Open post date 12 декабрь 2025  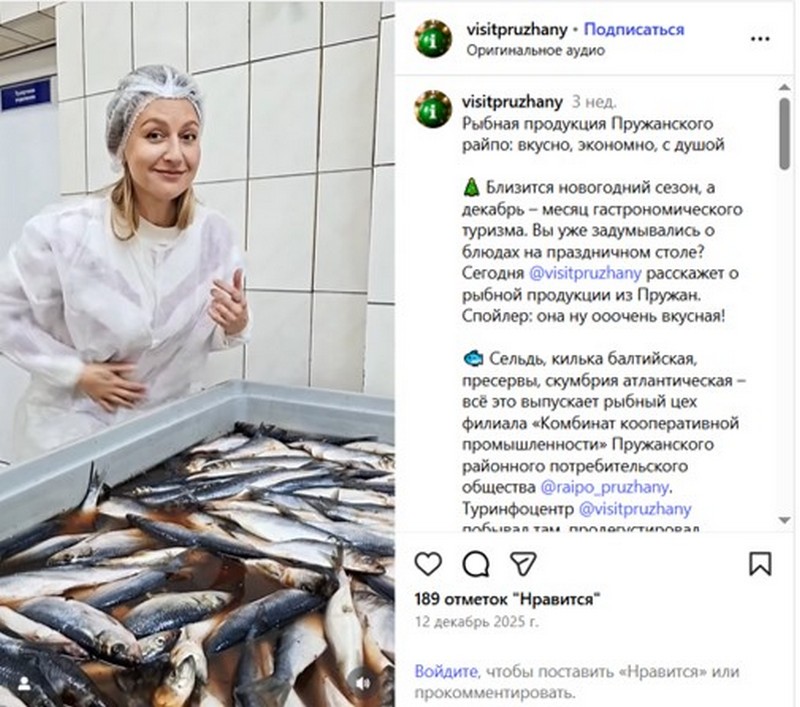tap(477, 622)
